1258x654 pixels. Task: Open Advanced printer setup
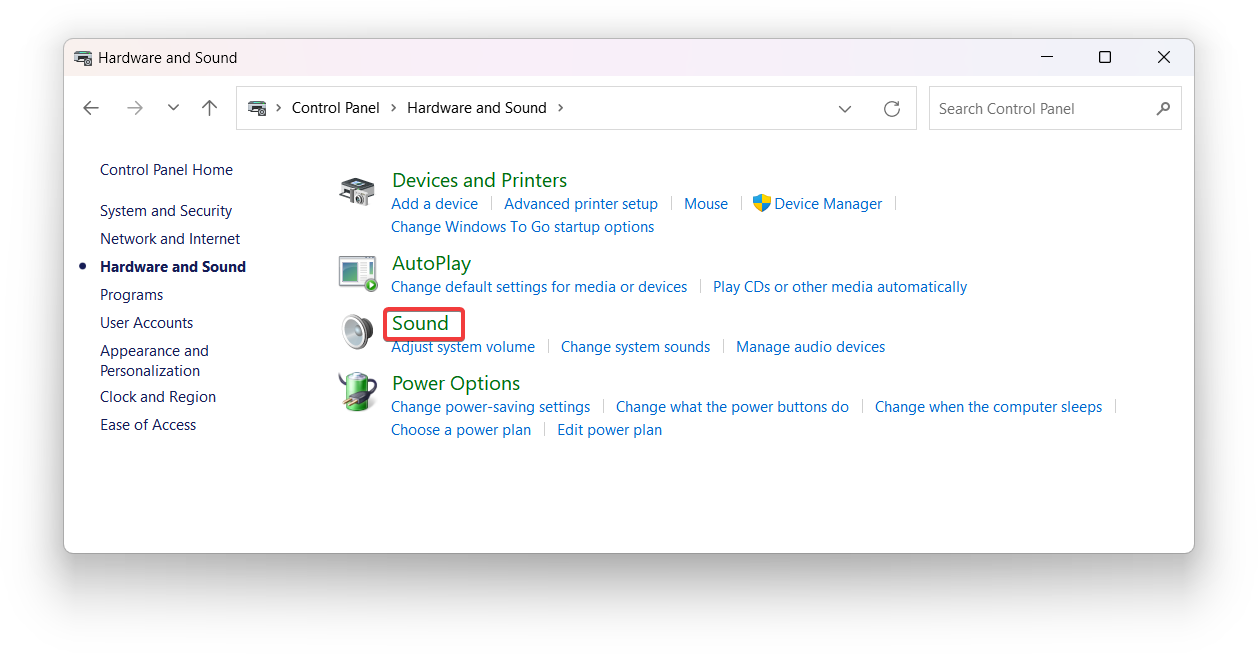581,204
